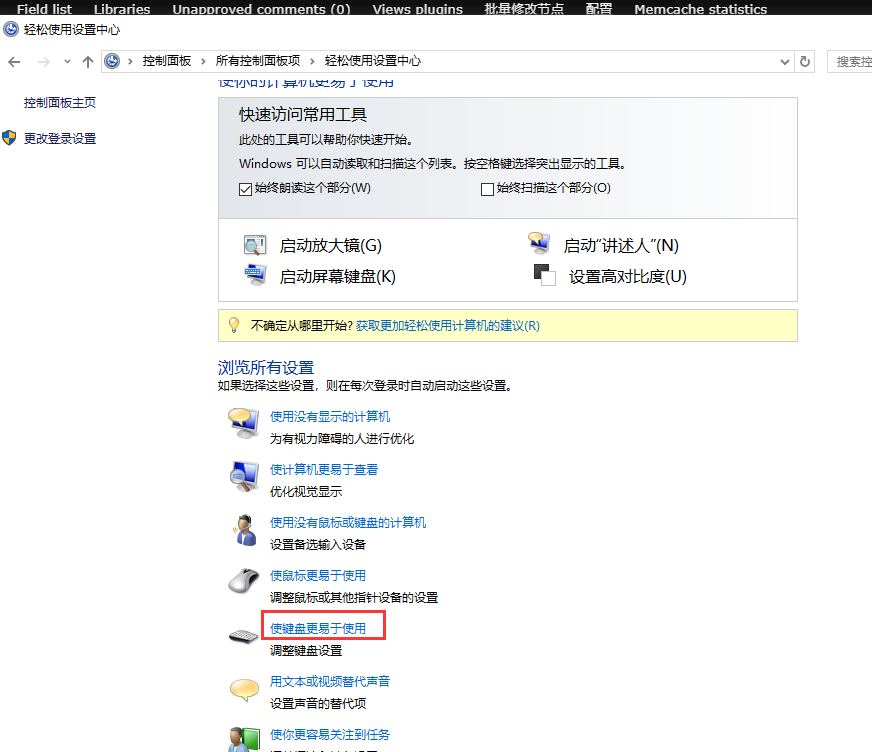Screen dimensions: 872x752
Task: Click the on-screen keyboard icon
Action: pos(255,276)
